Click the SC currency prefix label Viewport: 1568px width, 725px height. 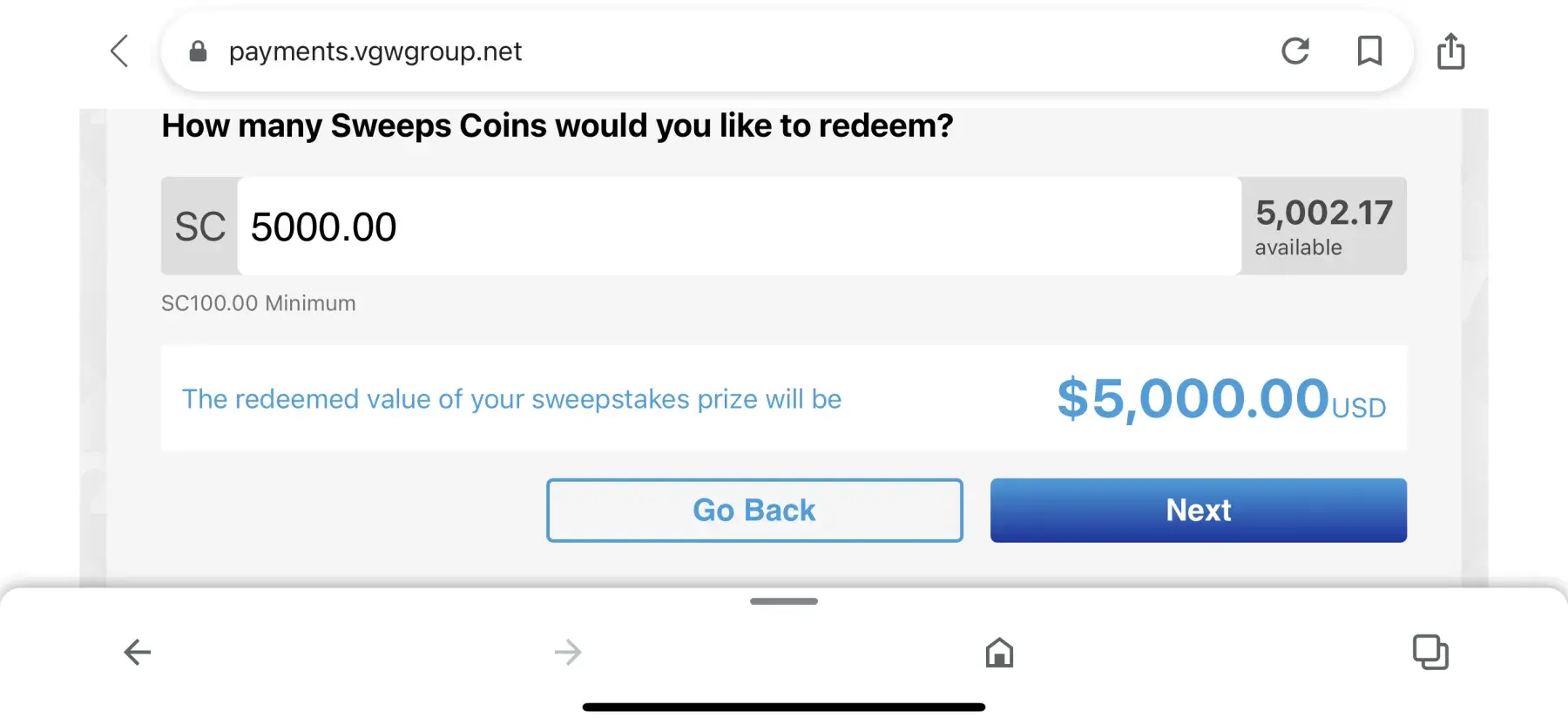coord(199,227)
